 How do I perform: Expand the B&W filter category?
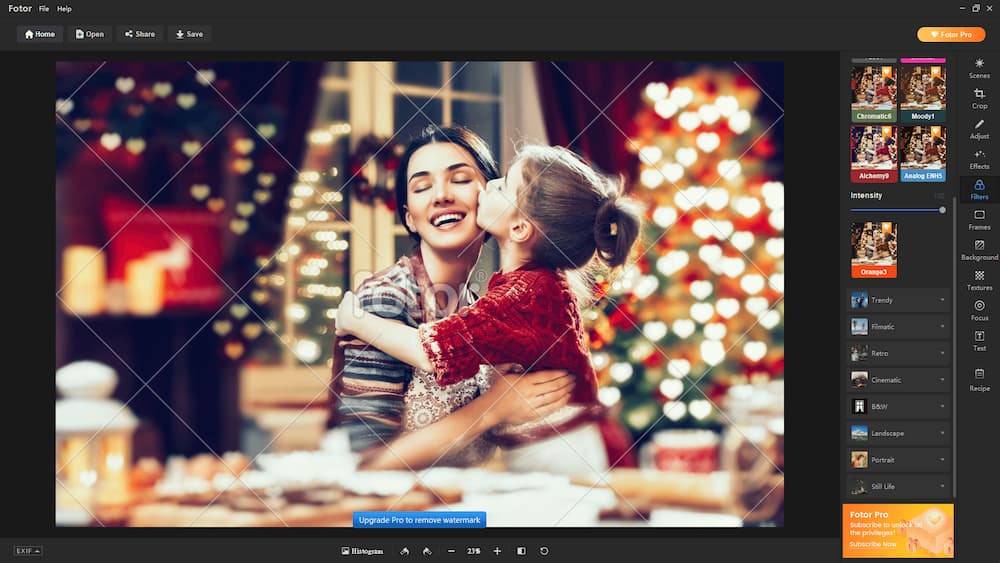pyautogui.click(x=898, y=406)
